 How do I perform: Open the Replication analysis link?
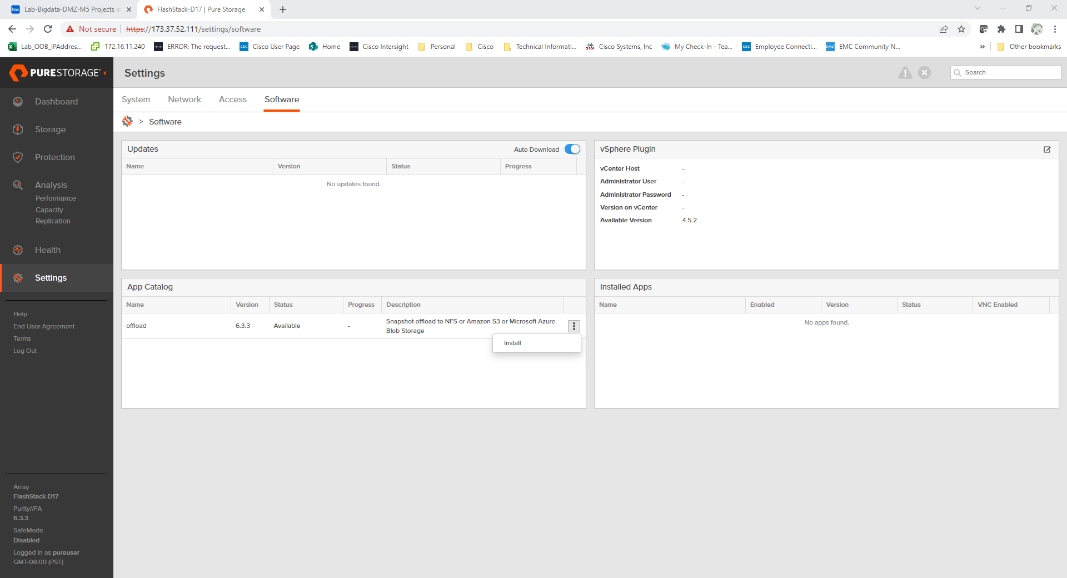[x=52, y=221]
